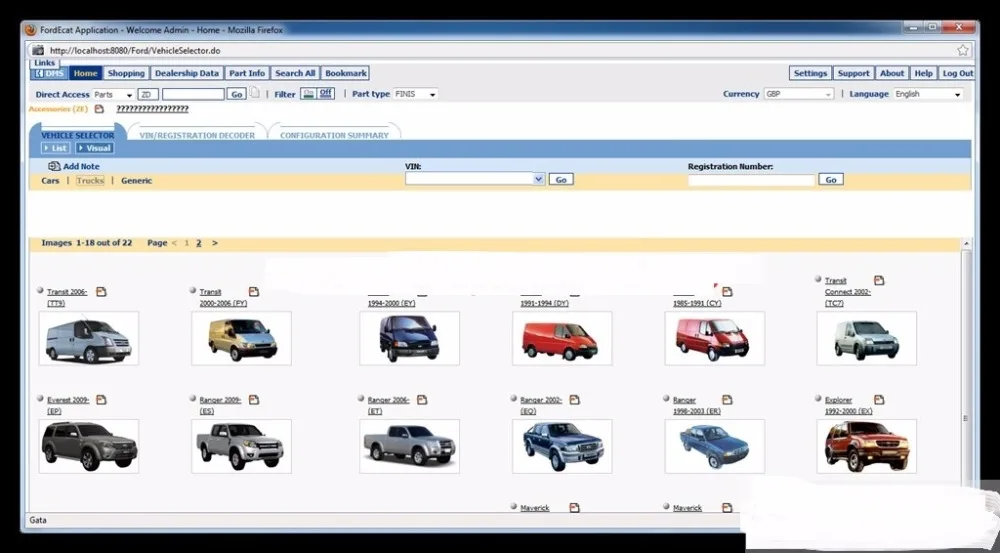Screen dimensions: 1000x553
Task: Click document icon after Direct Access Go
Action: tap(255, 93)
